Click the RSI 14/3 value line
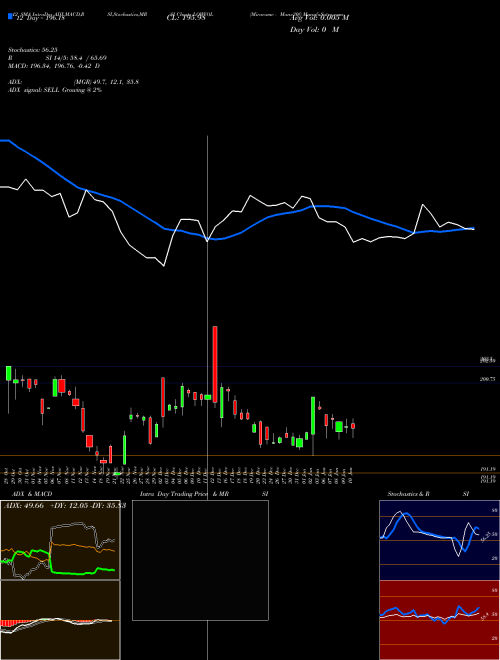The height and width of the screenshot is (660, 500). tap(57, 58)
